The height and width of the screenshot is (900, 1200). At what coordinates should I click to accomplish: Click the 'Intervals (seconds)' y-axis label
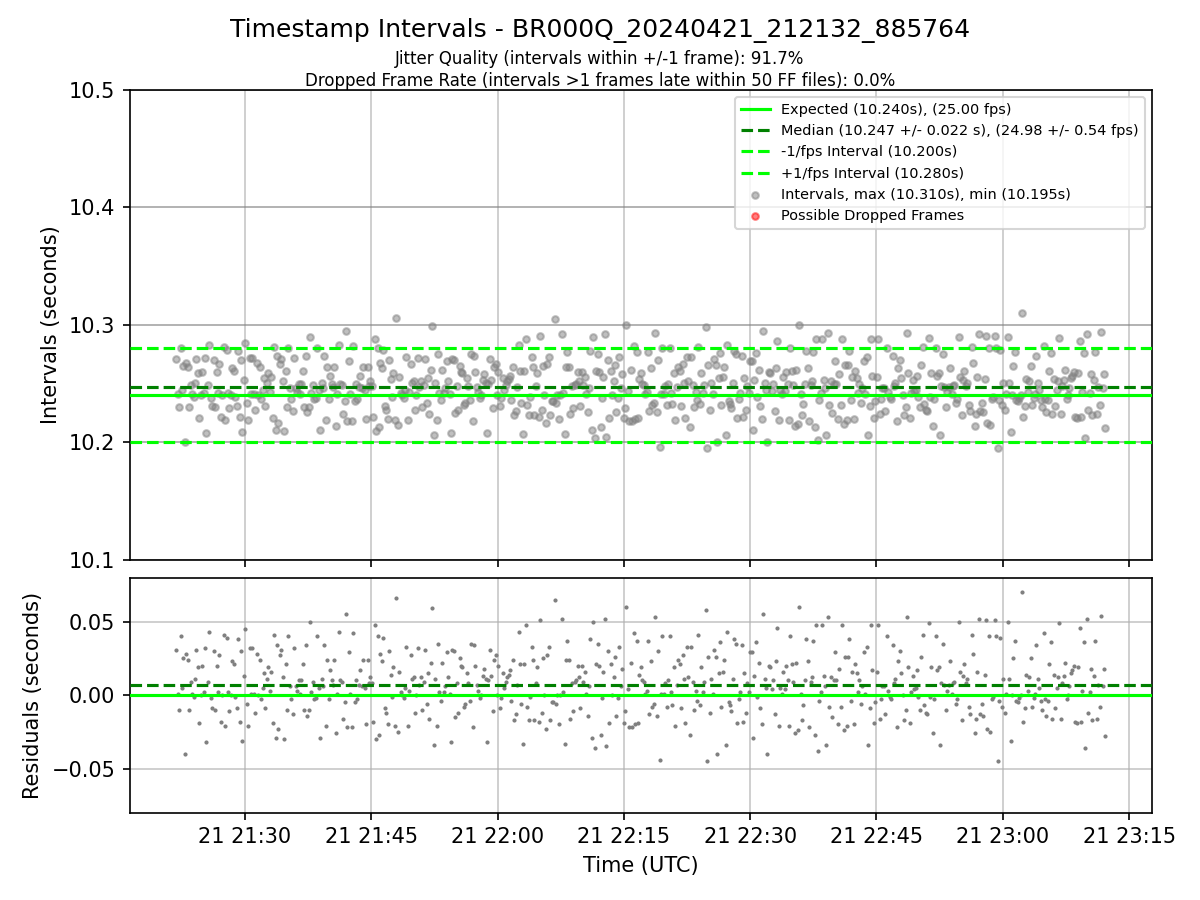(x=50, y=325)
